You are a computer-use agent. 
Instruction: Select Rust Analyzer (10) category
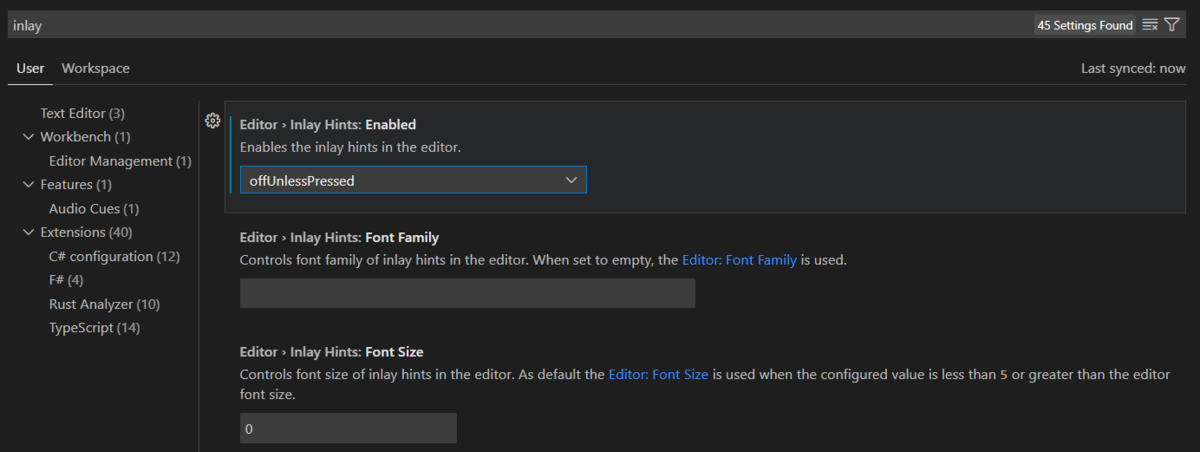(104, 304)
